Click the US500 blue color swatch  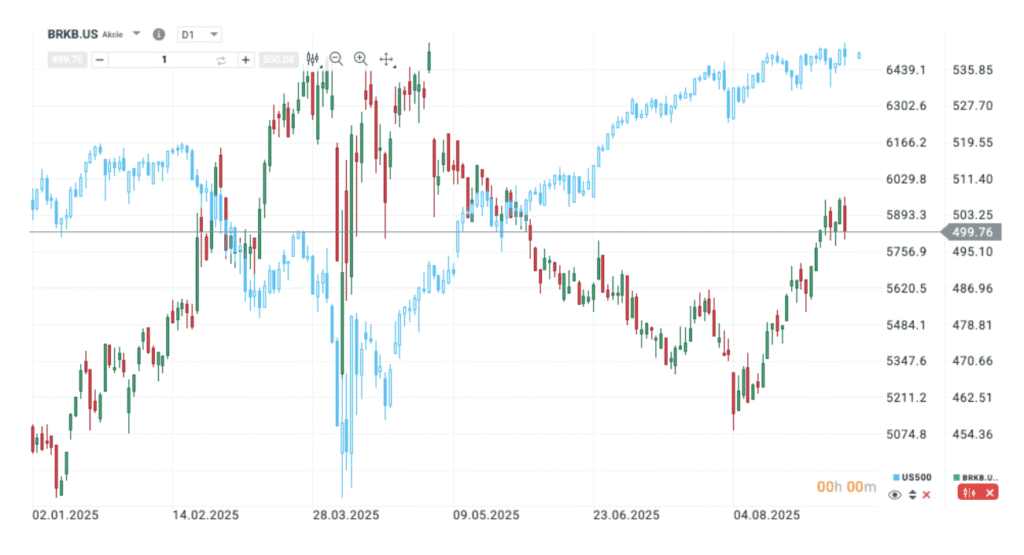895,478
